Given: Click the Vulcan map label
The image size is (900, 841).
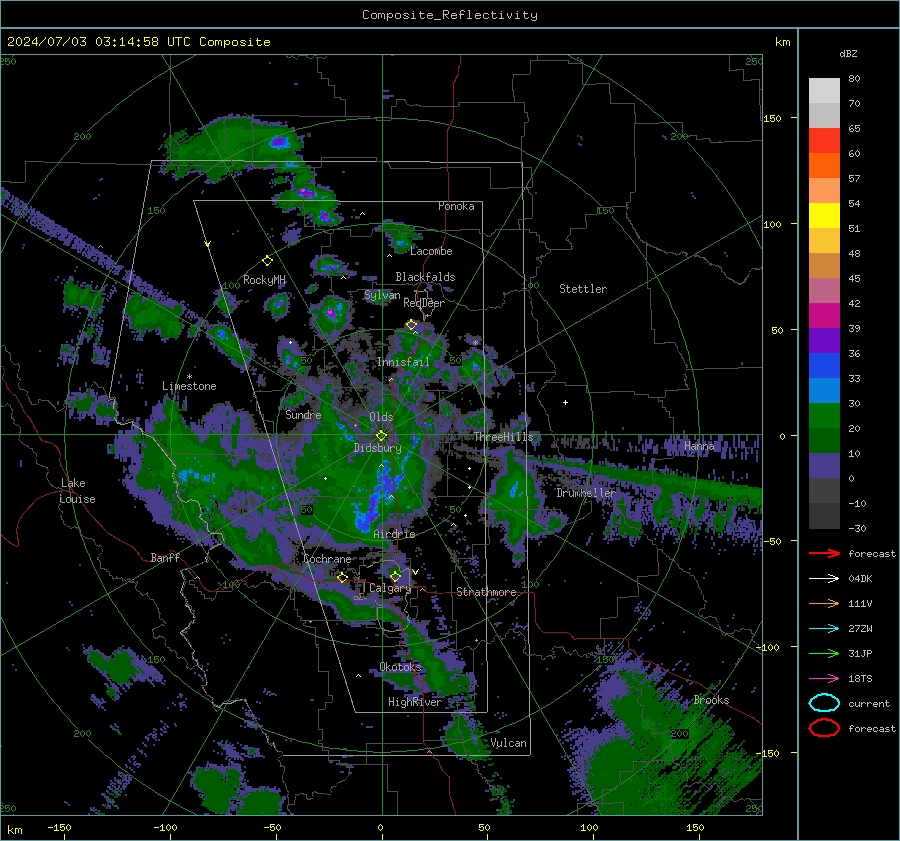Looking at the screenshot, I should tap(508, 743).
